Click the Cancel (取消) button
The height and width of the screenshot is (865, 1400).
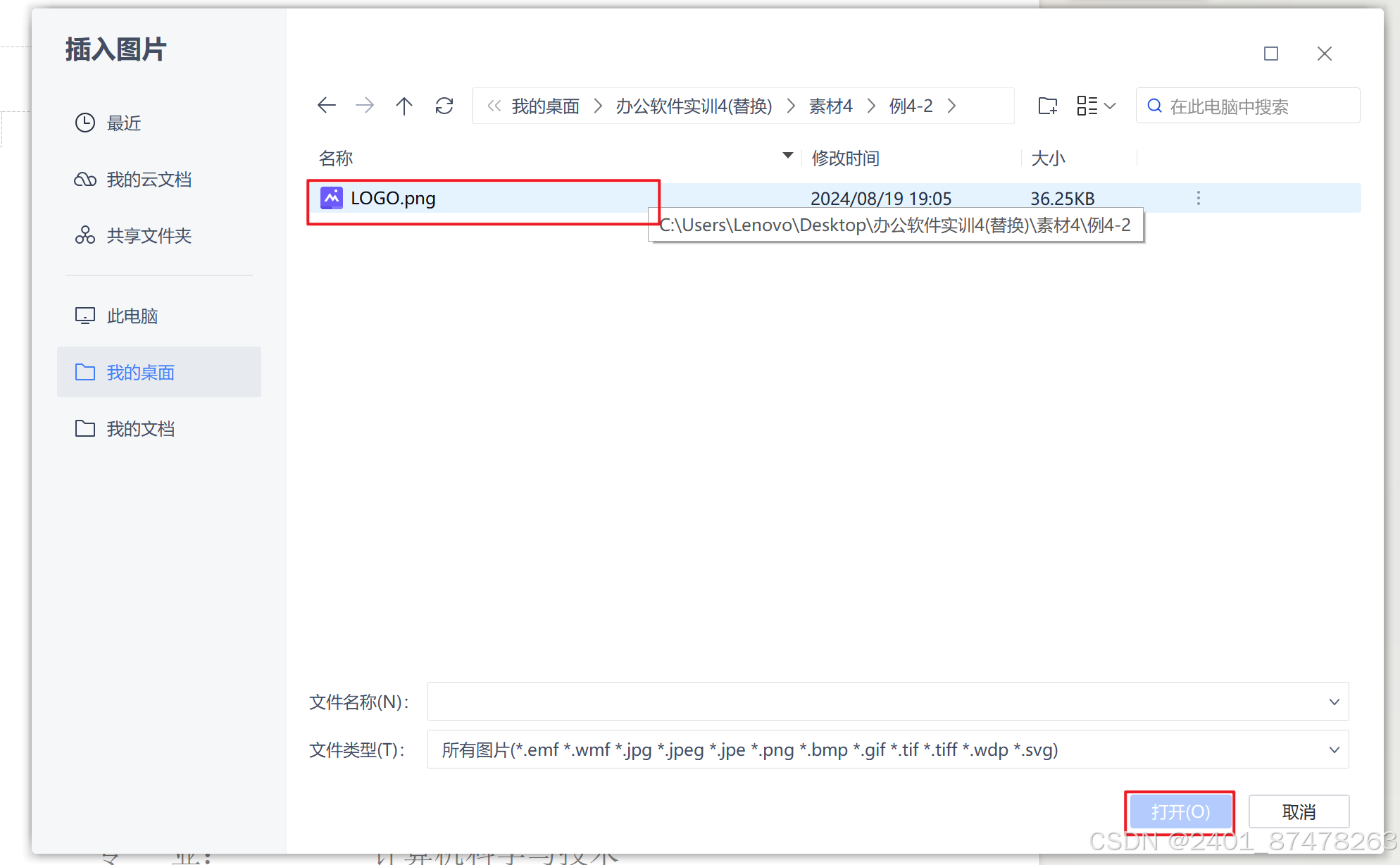point(1299,811)
